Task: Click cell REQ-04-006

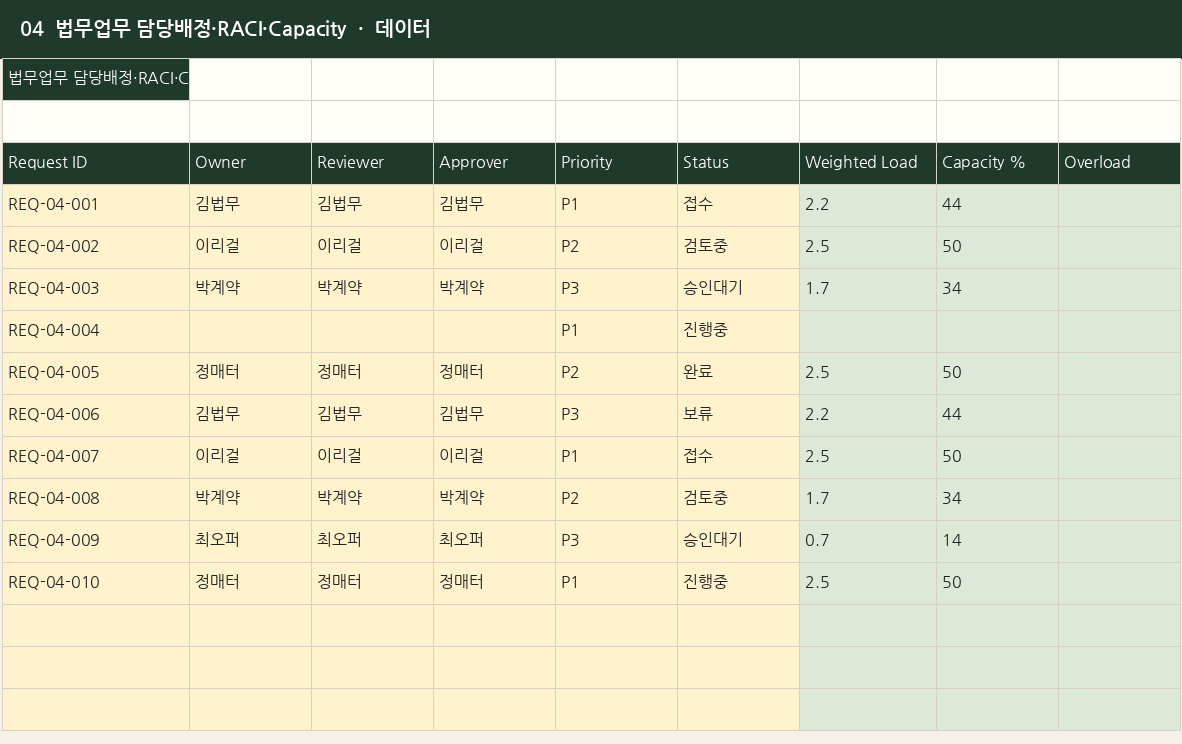Action: pyautogui.click(x=96, y=415)
